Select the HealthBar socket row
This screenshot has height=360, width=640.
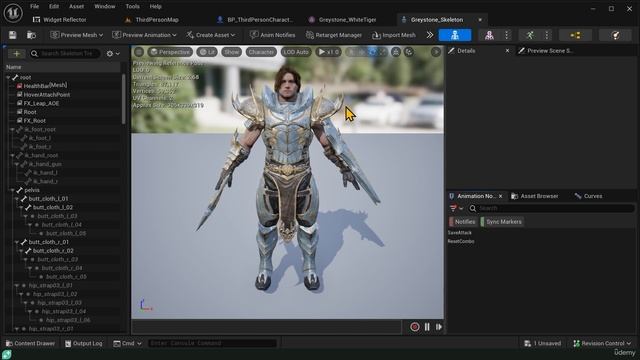(42, 86)
